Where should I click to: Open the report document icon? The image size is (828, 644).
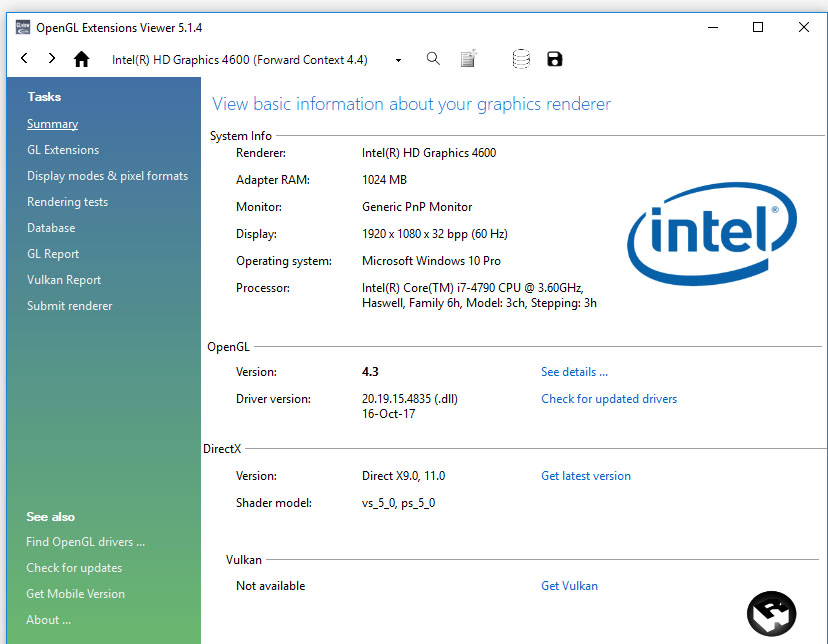coord(468,59)
